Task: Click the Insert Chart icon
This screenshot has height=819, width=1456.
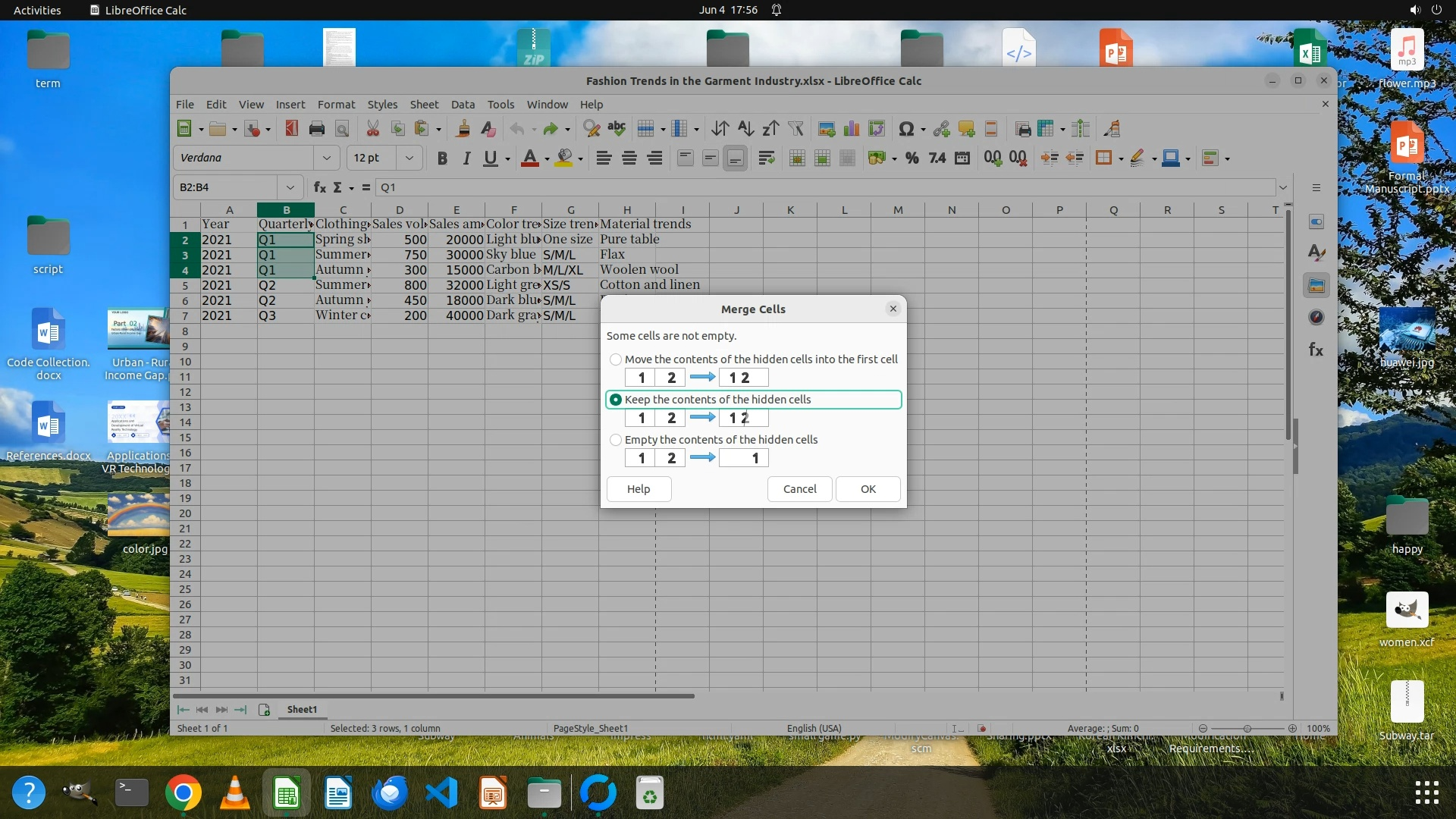Action: (852, 129)
